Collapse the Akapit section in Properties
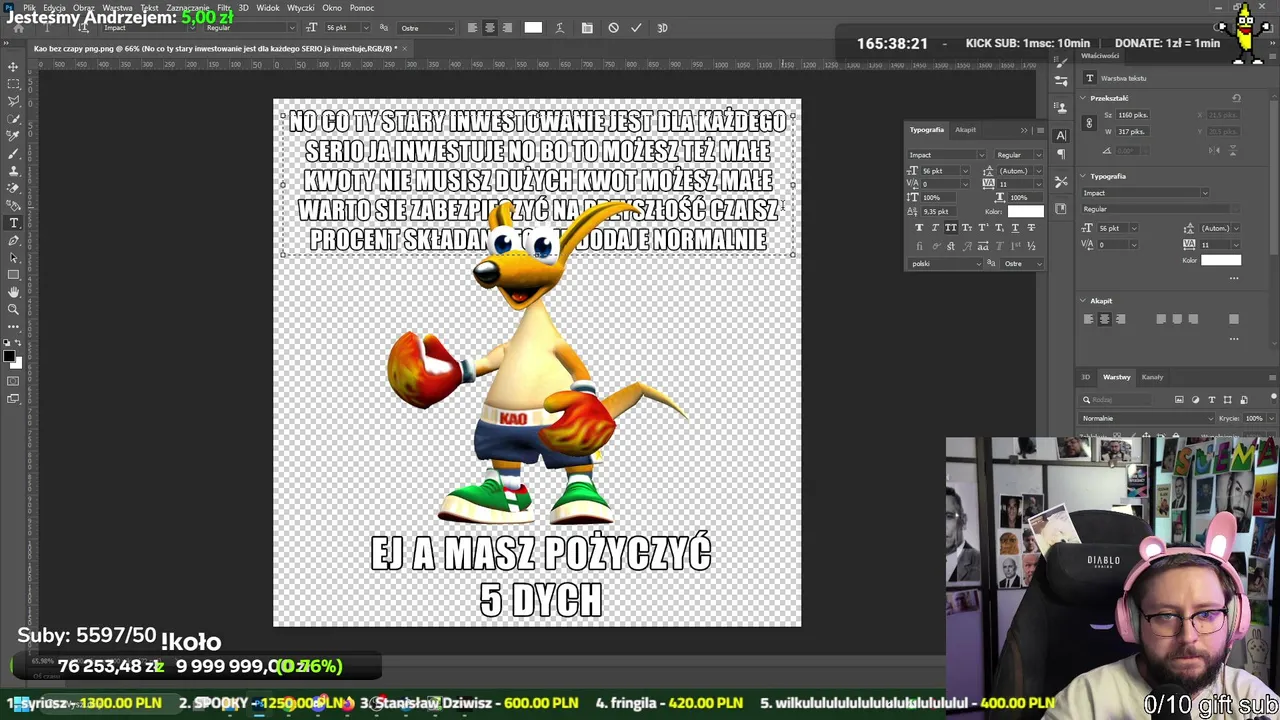The width and height of the screenshot is (1280, 720). 1083,301
